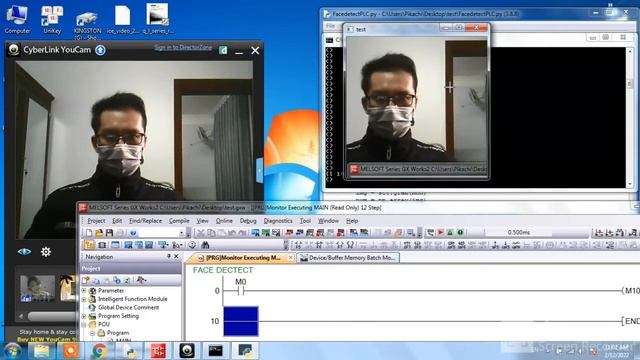
Task: Click the binoculars find icon
Action: tap(205, 245)
